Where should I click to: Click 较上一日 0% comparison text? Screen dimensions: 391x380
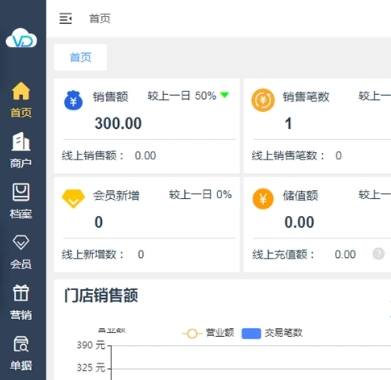200,194
